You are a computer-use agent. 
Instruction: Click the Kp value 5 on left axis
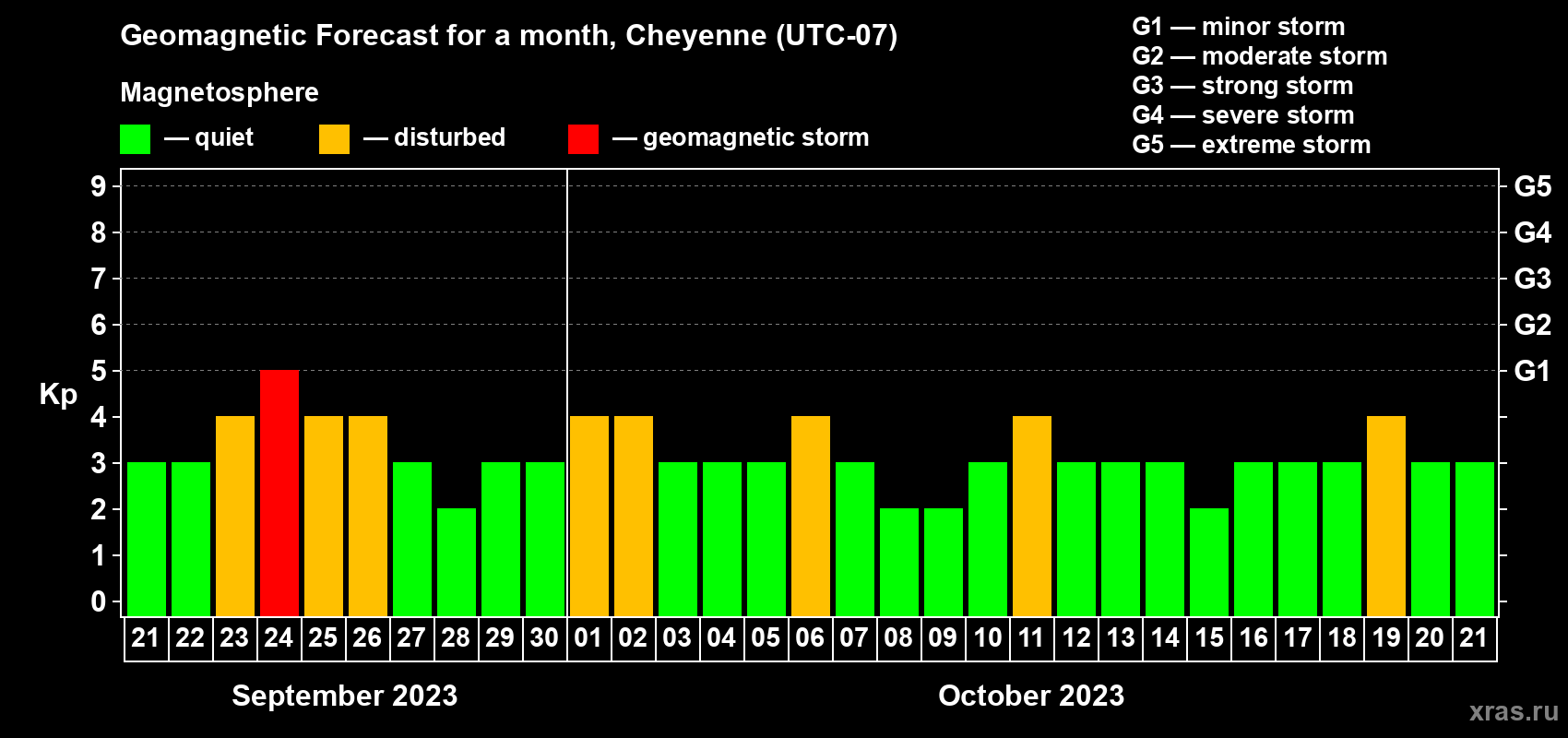click(x=99, y=371)
